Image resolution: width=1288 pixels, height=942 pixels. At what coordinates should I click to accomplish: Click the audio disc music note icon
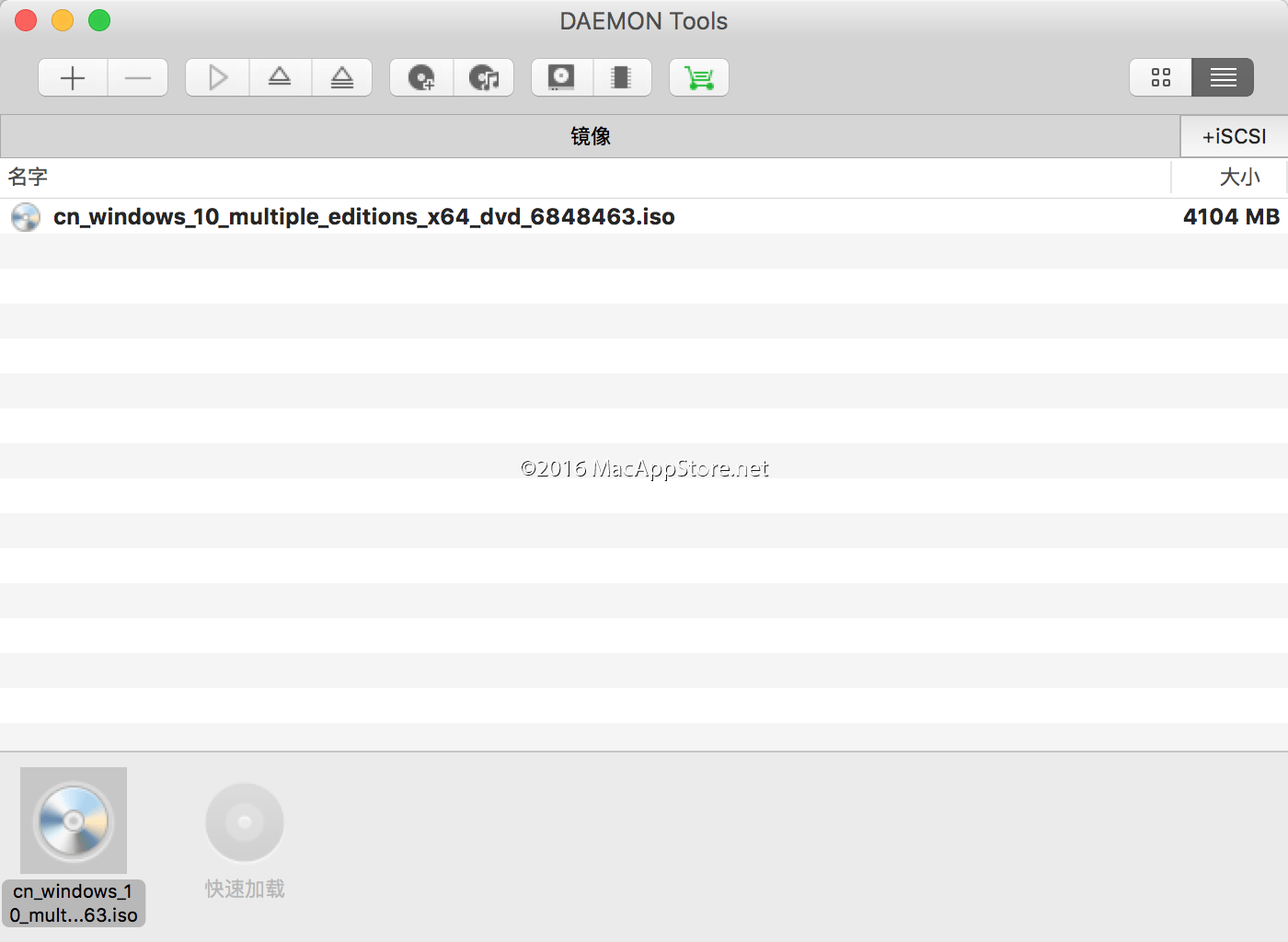[x=484, y=78]
